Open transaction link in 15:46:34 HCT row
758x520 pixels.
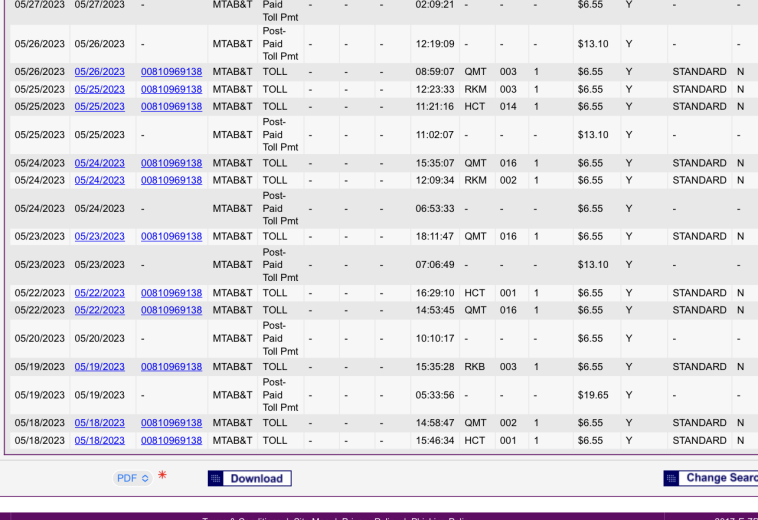coord(171,441)
